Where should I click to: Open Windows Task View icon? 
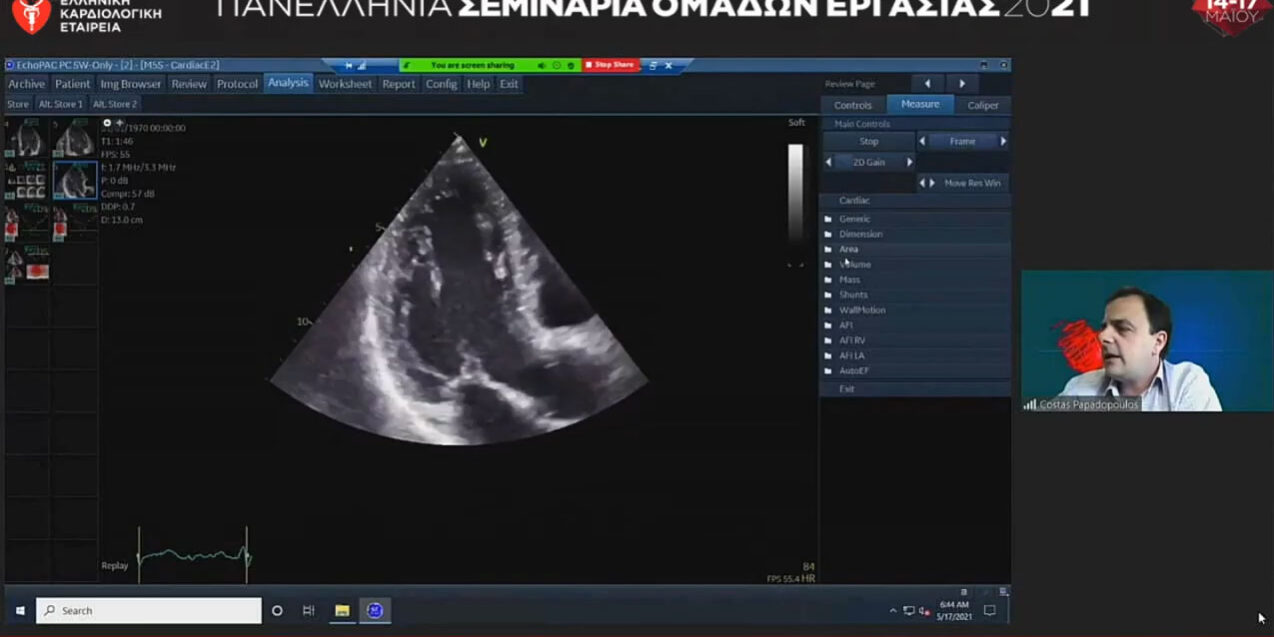point(308,611)
